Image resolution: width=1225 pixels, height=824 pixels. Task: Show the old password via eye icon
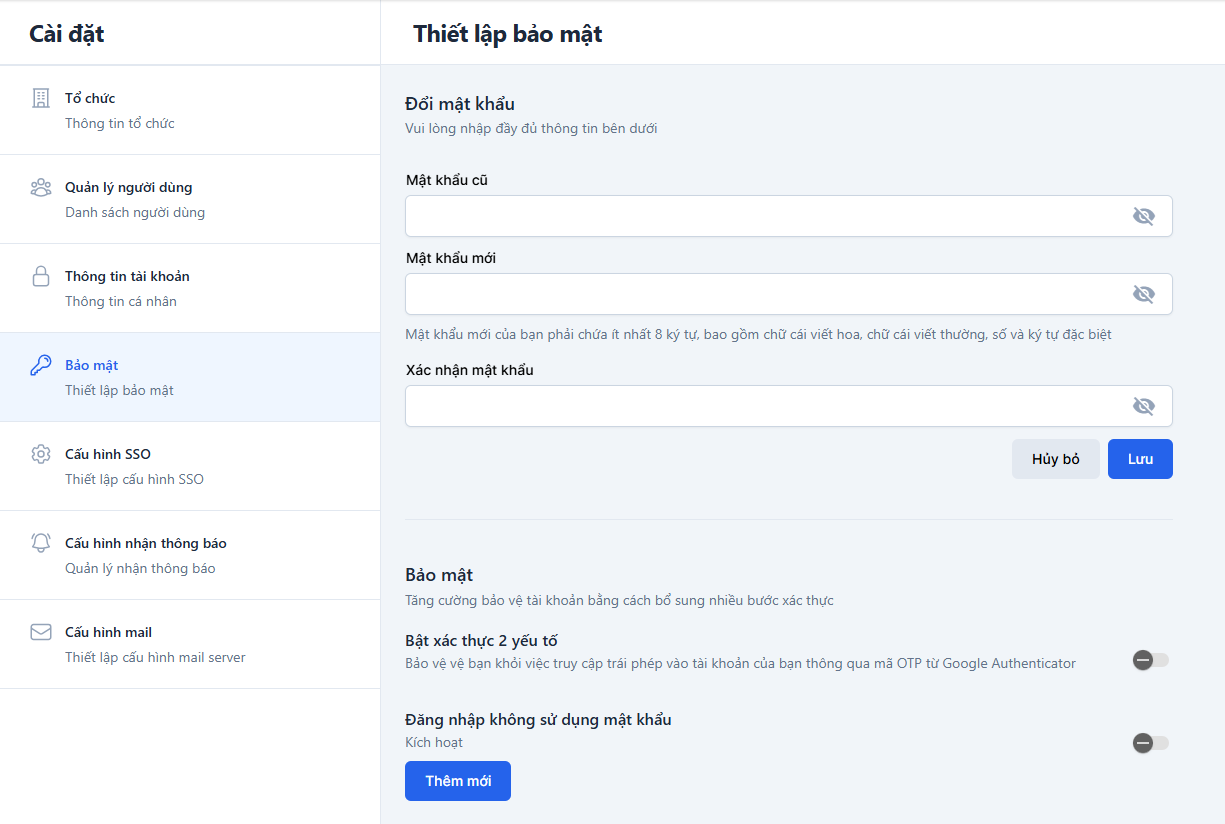tap(1143, 216)
